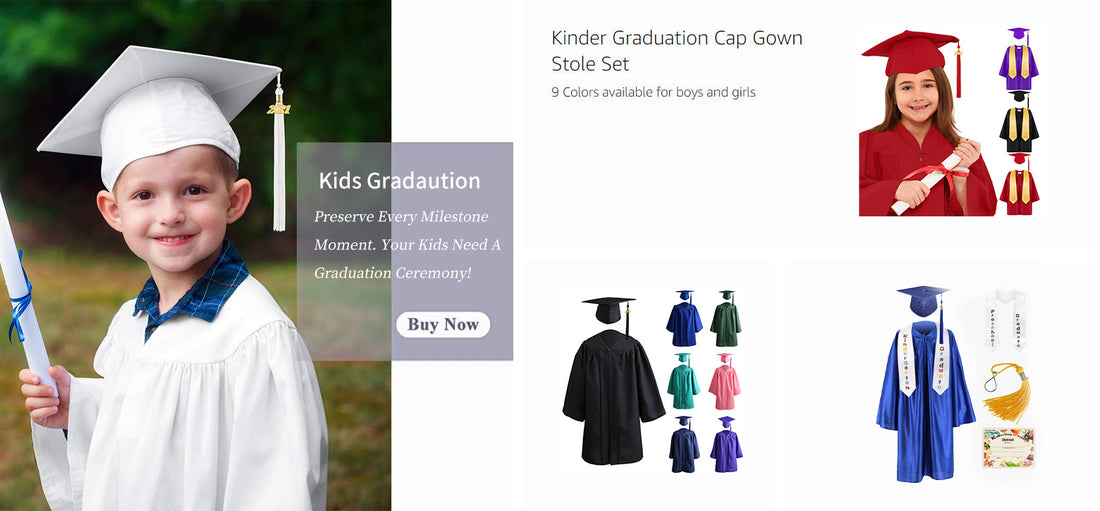Choose the small royal blue gown swatch
Screen dimensions: 1100x511
click(684, 319)
